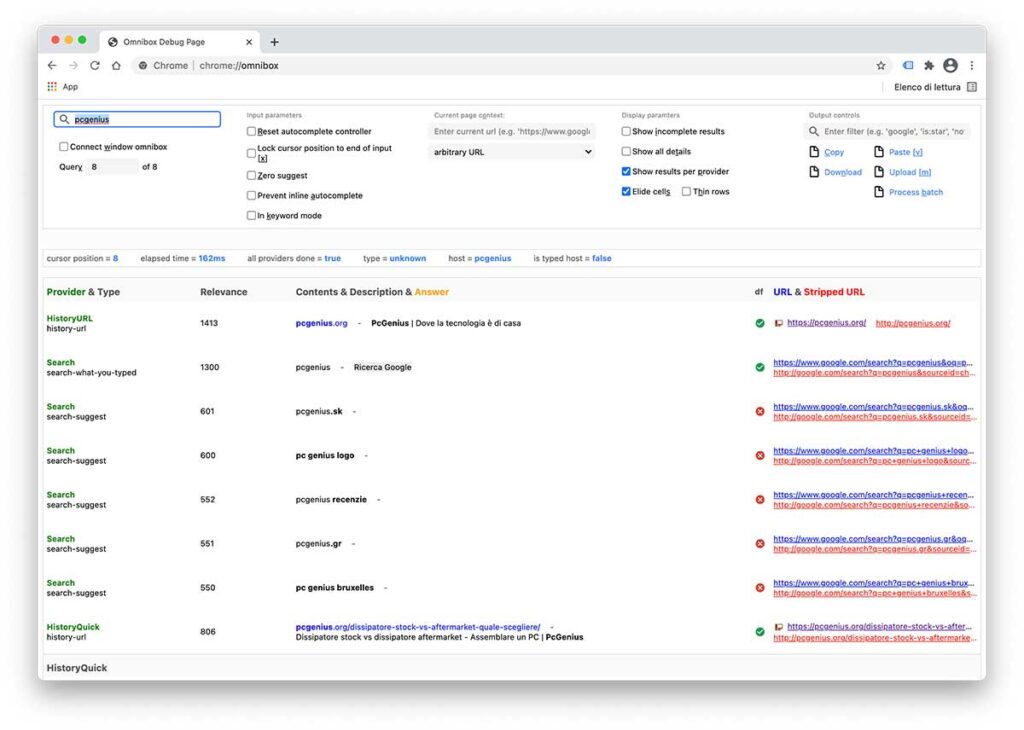
Task: Click the Upload [m] link
Action: point(910,172)
